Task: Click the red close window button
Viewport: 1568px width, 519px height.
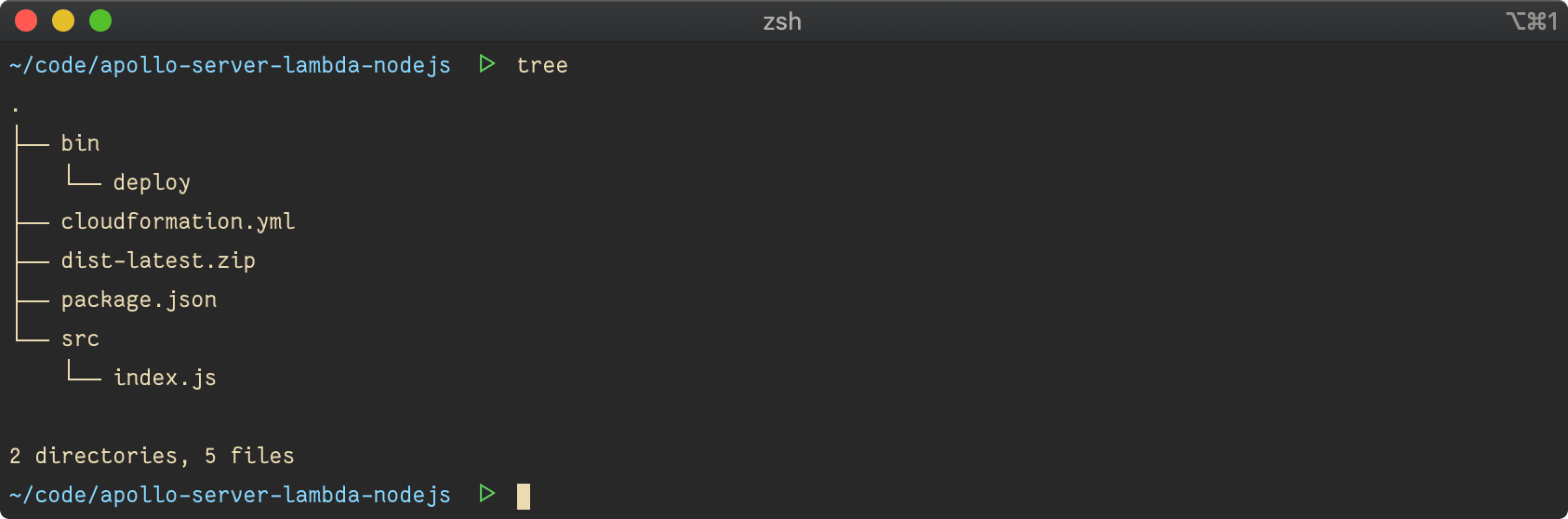Action: pyautogui.click(x=26, y=20)
